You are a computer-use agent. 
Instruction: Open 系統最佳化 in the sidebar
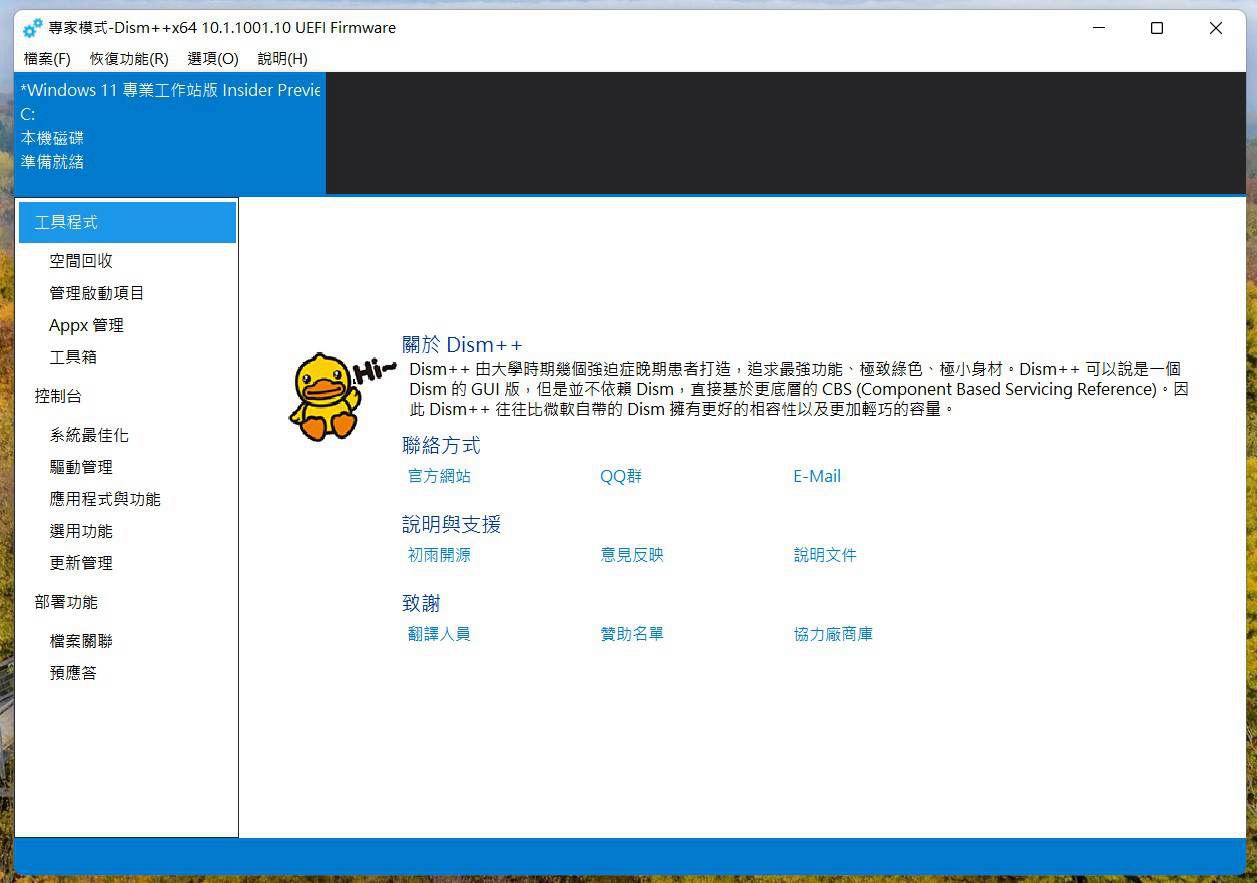[89, 435]
